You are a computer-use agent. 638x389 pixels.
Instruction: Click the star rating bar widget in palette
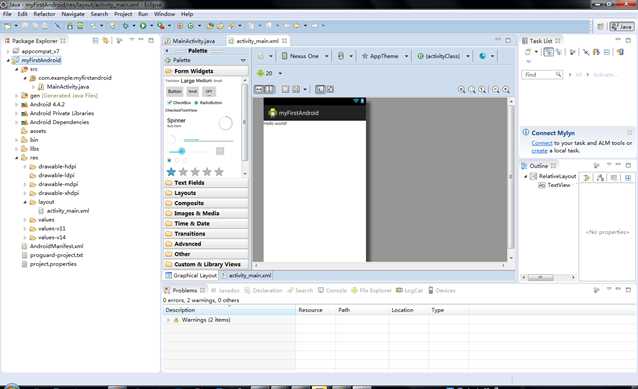point(195,172)
